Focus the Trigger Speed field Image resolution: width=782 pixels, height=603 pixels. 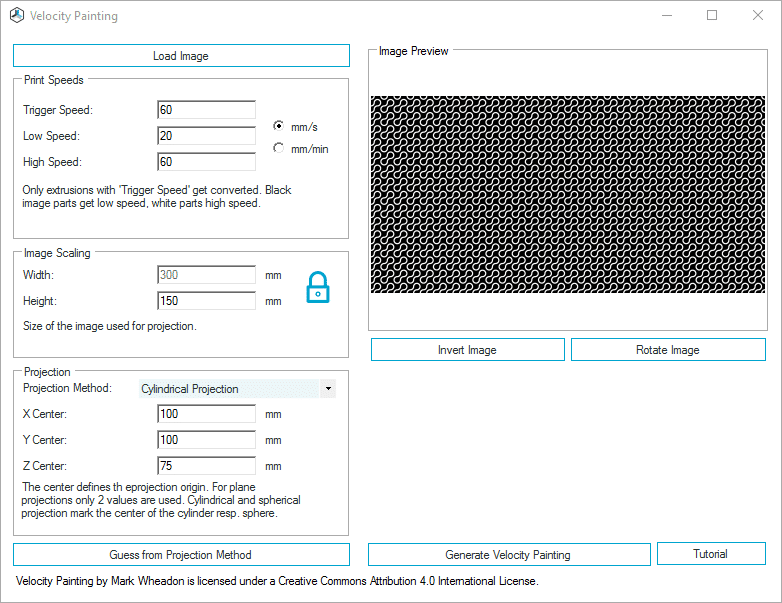click(206, 110)
